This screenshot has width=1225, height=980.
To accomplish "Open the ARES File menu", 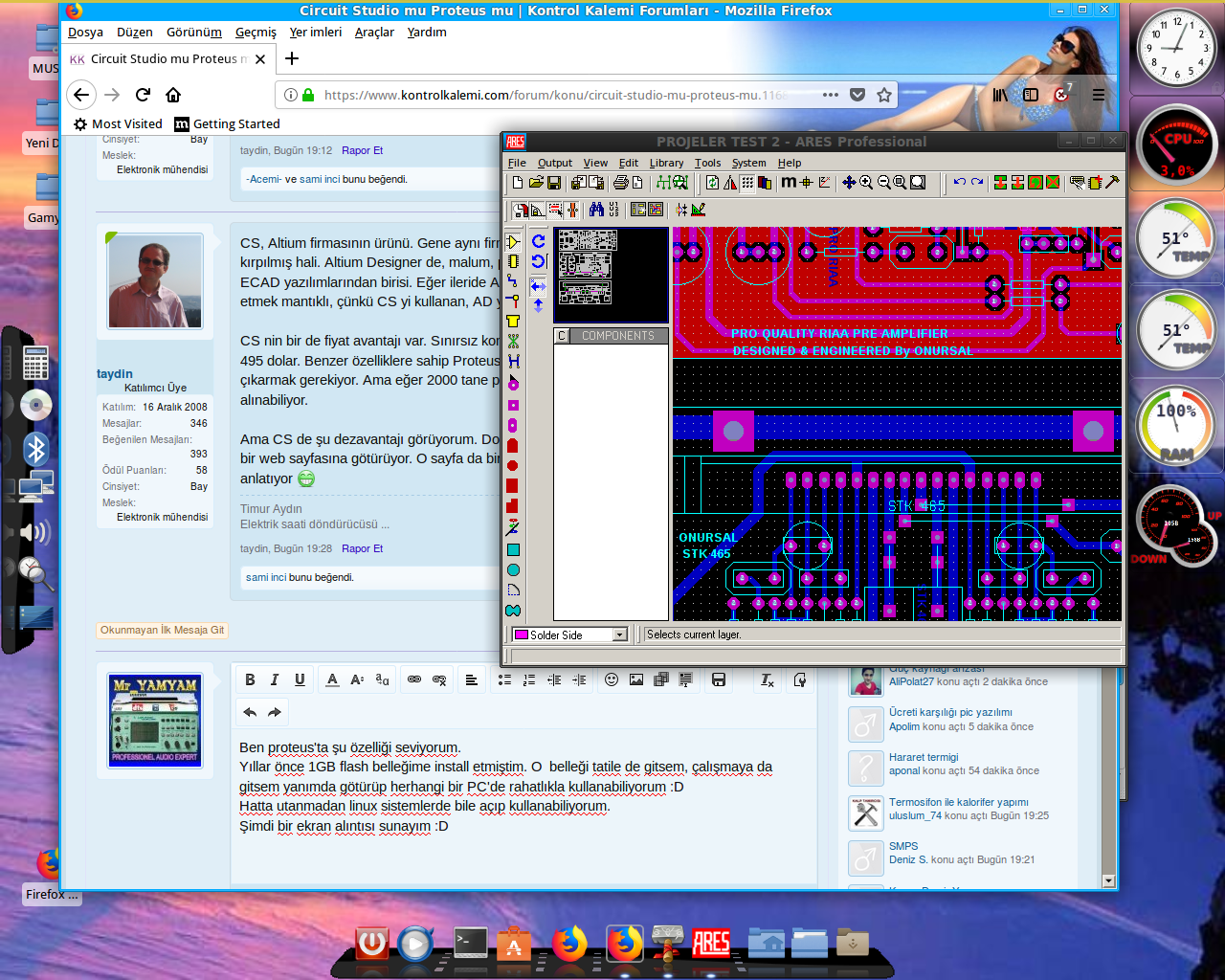I will tap(517, 163).
